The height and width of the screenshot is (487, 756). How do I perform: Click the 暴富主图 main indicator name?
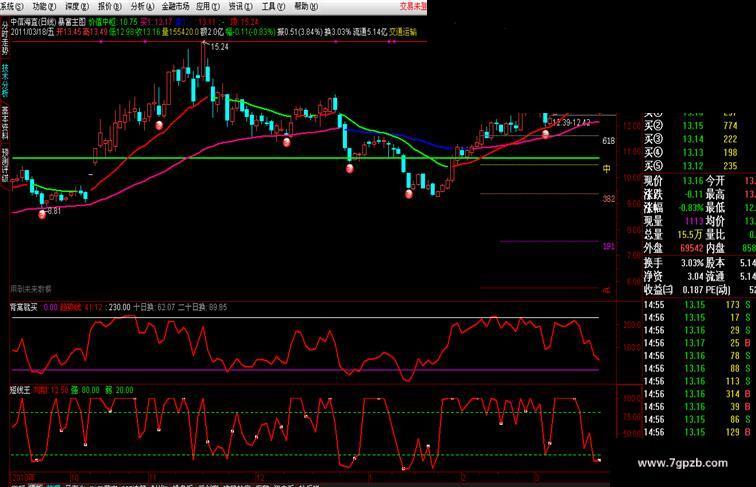(71, 22)
